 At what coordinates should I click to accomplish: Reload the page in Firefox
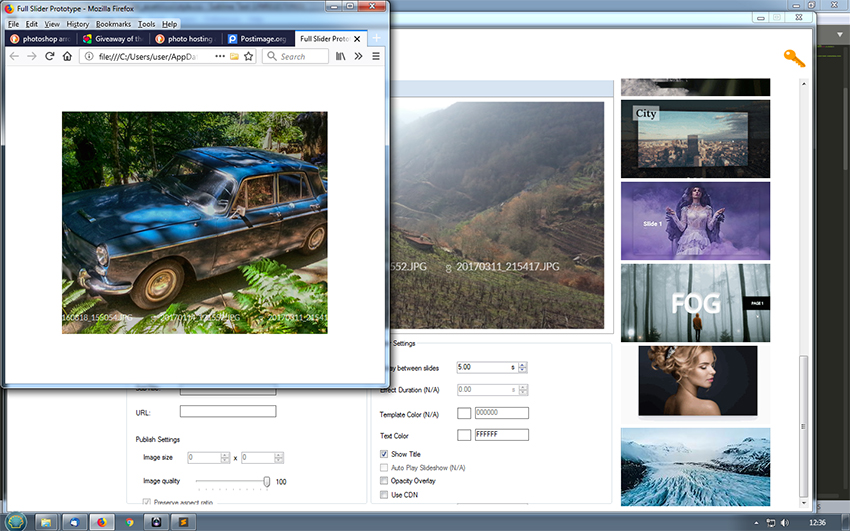(x=49, y=56)
